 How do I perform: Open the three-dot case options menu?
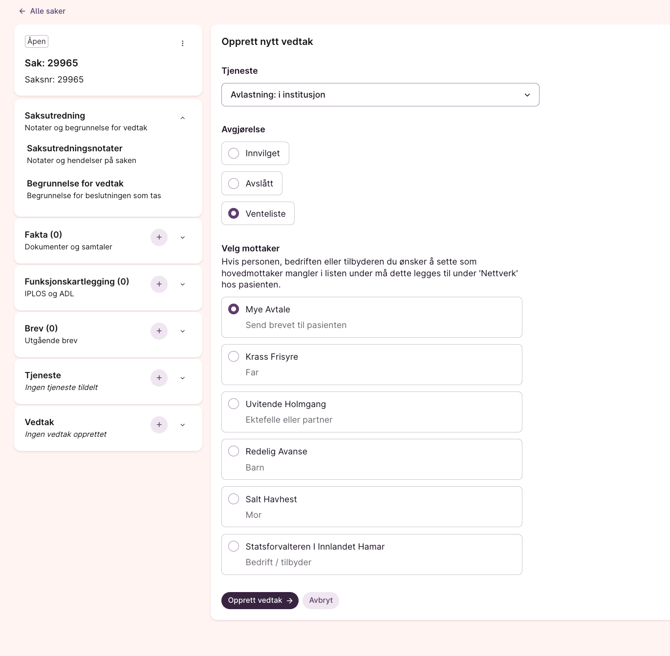182,43
